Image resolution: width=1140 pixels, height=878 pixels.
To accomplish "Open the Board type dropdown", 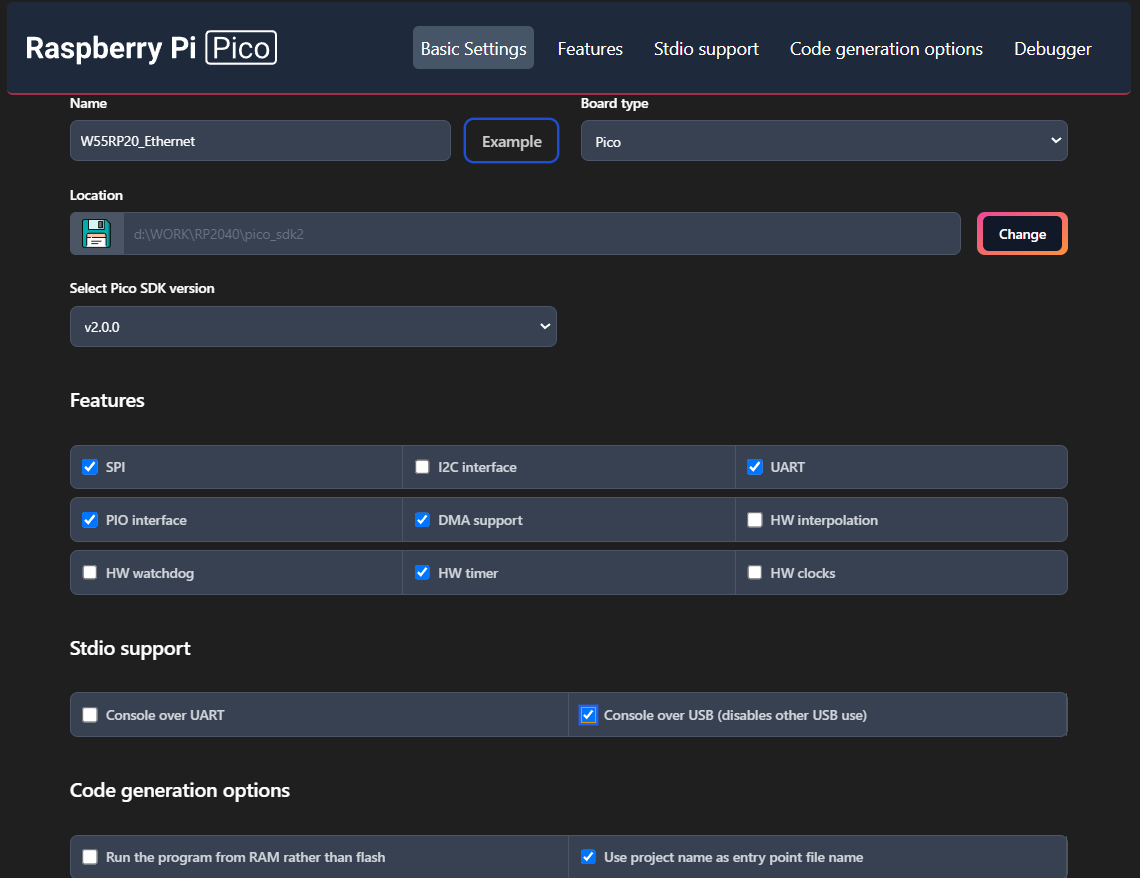I will coord(824,141).
